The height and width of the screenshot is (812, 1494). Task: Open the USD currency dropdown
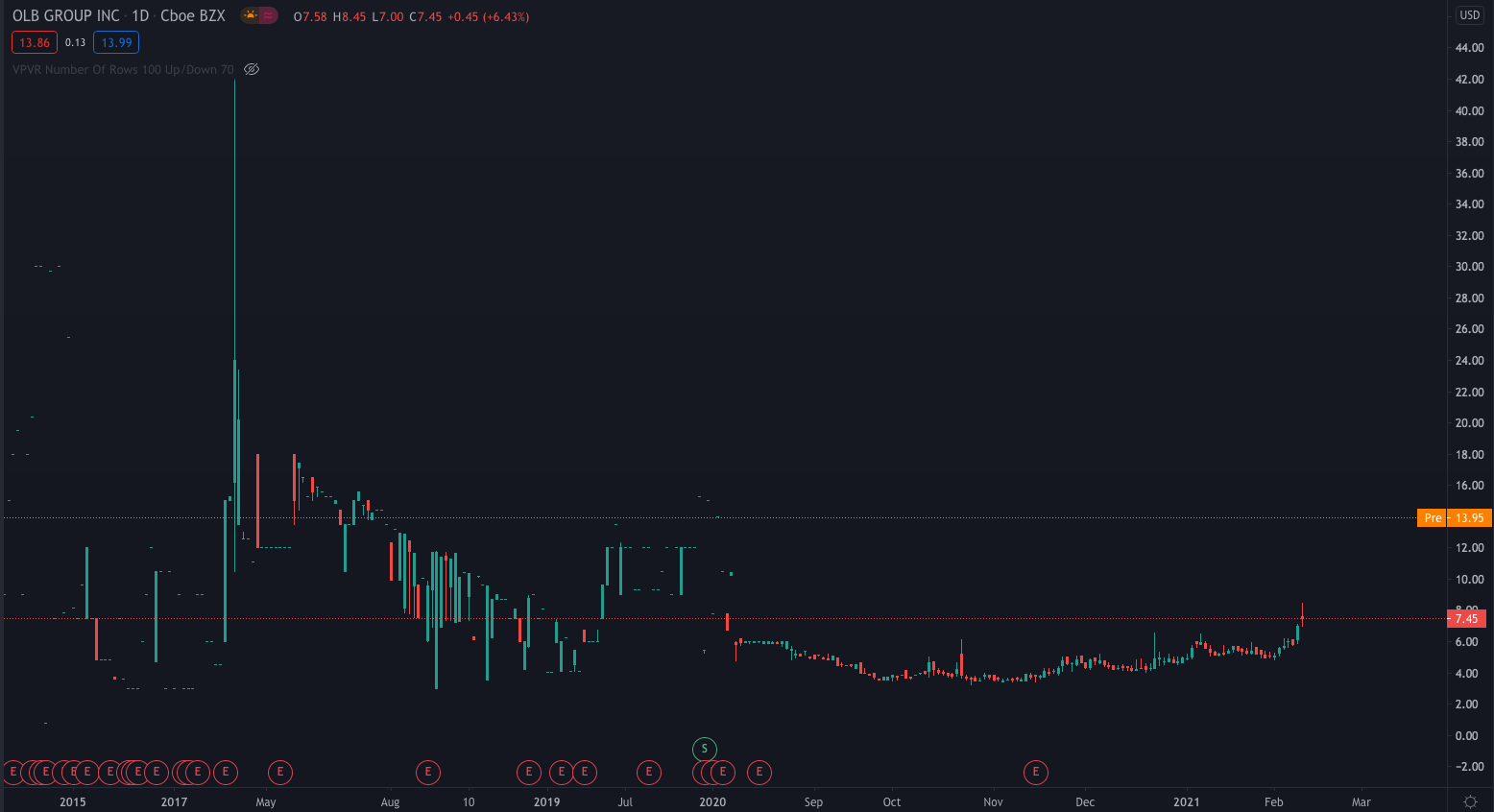[x=1470, y=14]
